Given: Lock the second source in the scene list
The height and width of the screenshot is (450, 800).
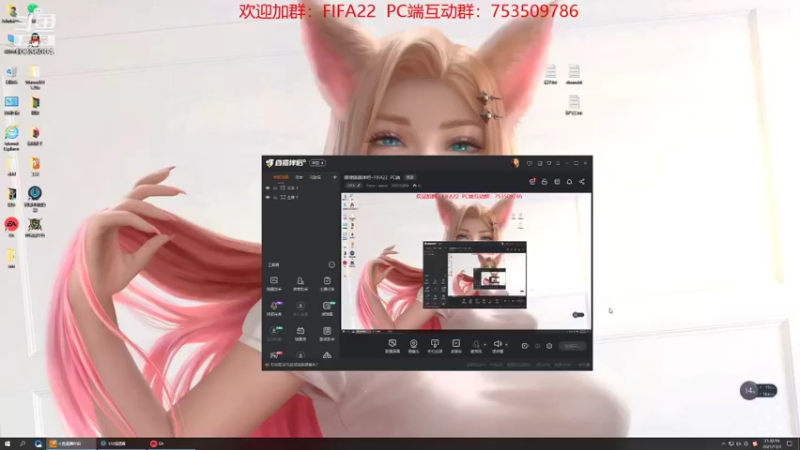Looking at the screenshot, I should [275, 197].
